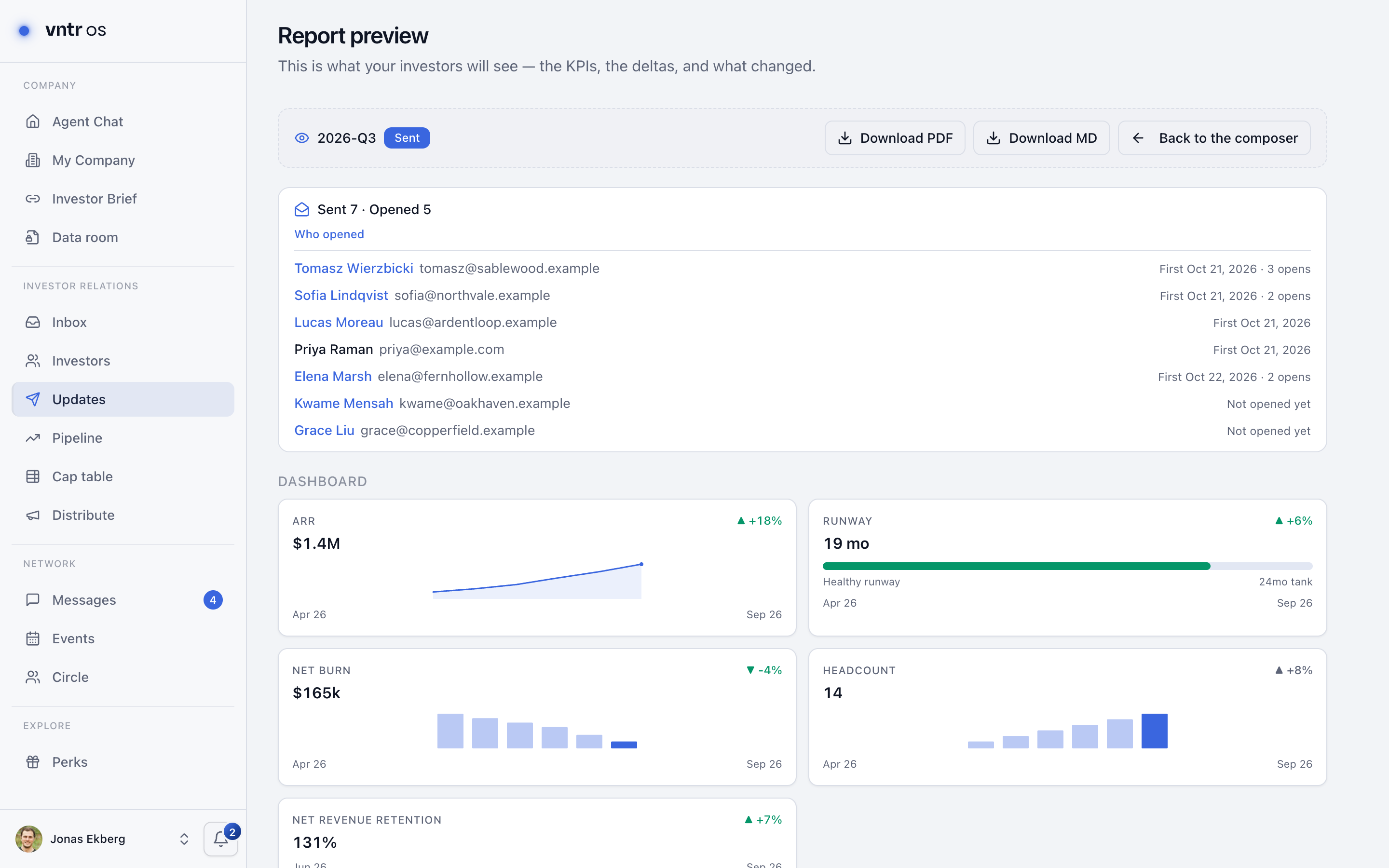Image resolution: width=1389 pixels, height=868 pixels.
Task: Click the vntr OS logo dot
Action: point(24,30)
